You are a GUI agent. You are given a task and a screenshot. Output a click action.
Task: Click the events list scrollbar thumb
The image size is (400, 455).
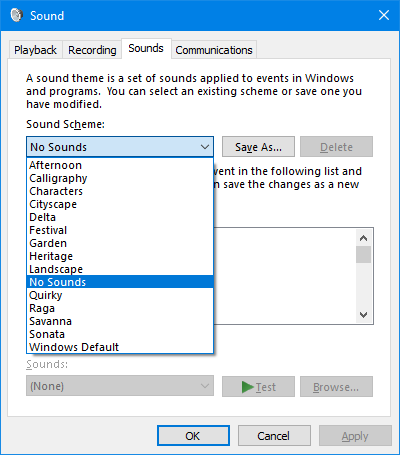(x=363, y=255)
